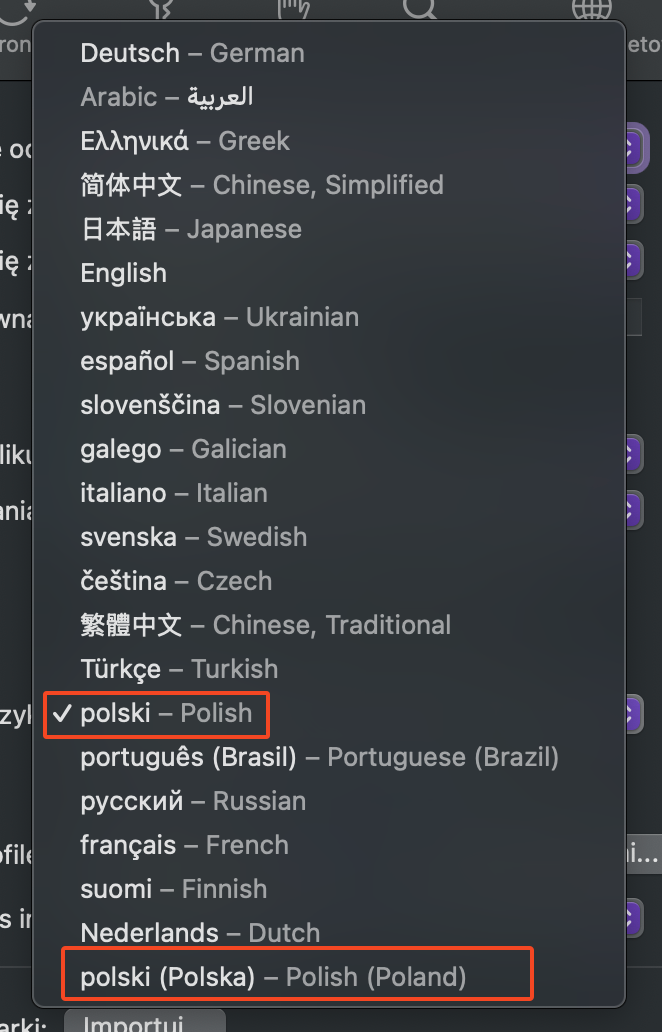Pick polski (Polska) – Polish (Poland)
Screen dimensions: 662x1032
[x=273, y=977]
